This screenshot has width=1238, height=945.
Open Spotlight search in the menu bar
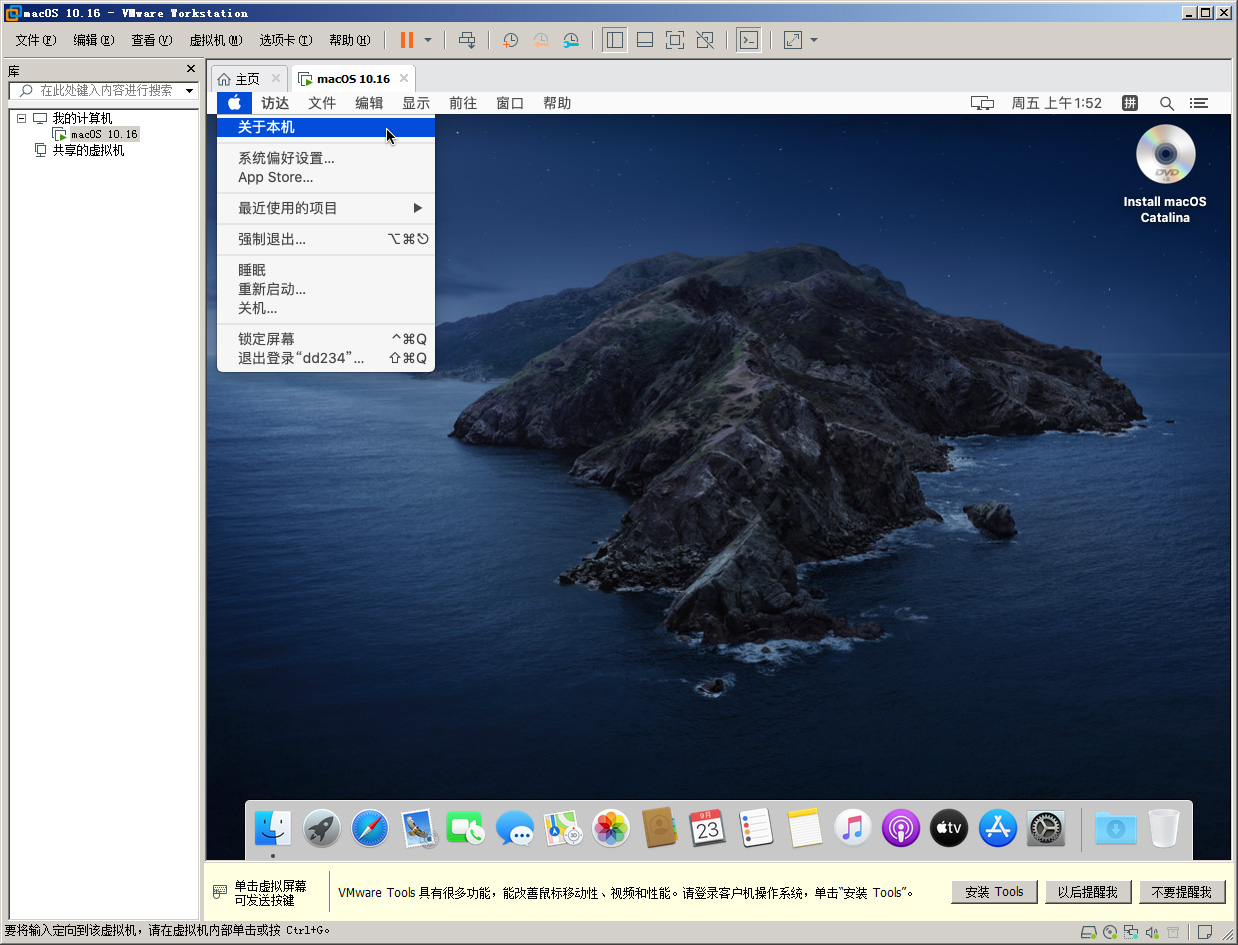pos(1166,103)
